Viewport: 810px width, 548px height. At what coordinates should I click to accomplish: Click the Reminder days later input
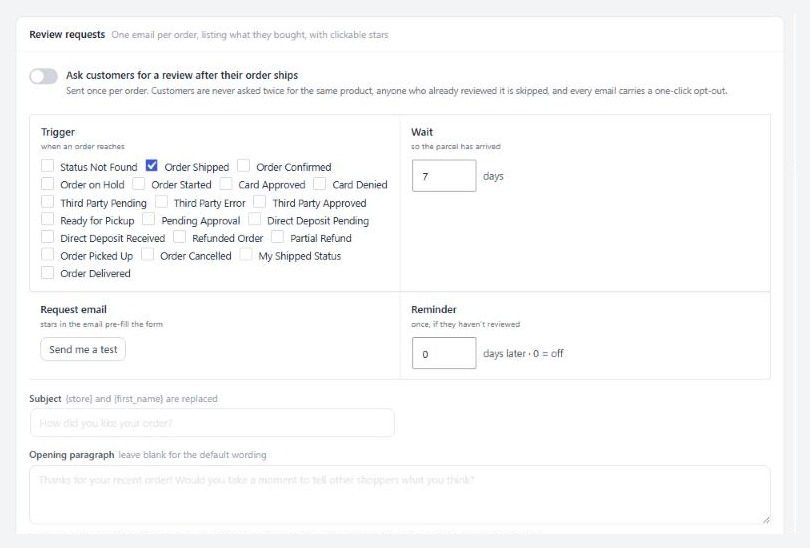coord(444,353)
